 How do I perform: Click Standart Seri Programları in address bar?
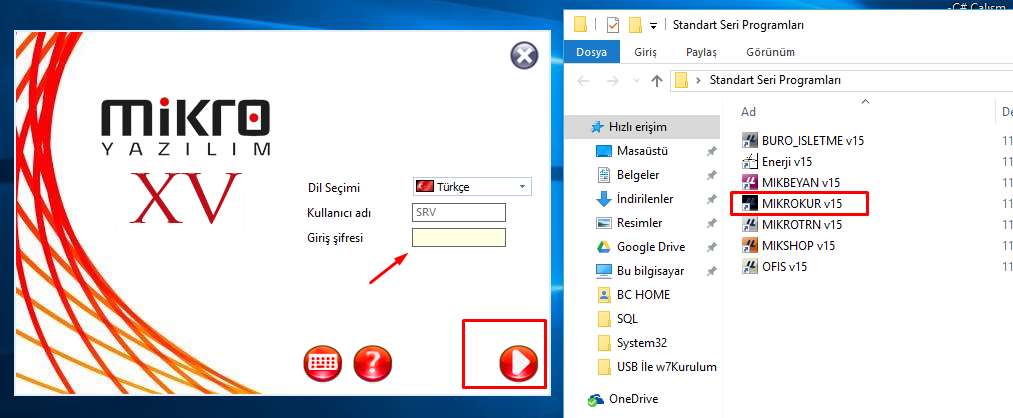click(775, 81)
